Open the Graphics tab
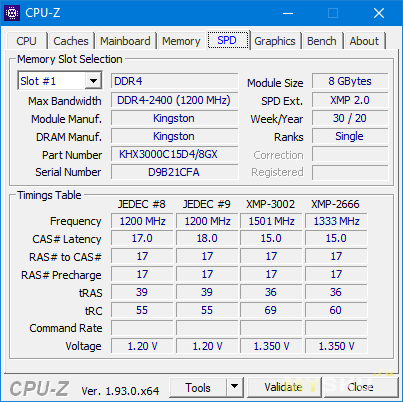The width and height of the screenshot is (403, 402). click(275, 41)
